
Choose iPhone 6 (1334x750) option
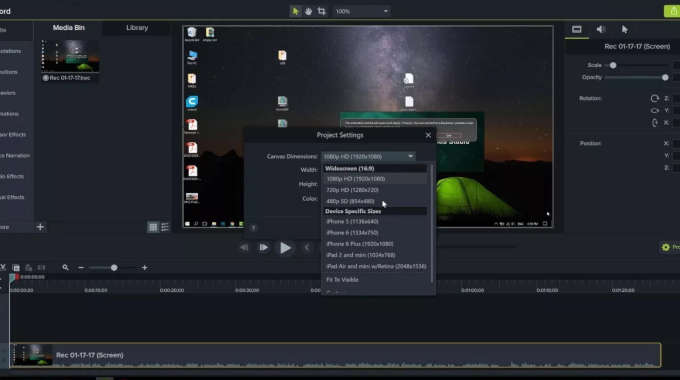pyautogui.click(x=375, y=233)
